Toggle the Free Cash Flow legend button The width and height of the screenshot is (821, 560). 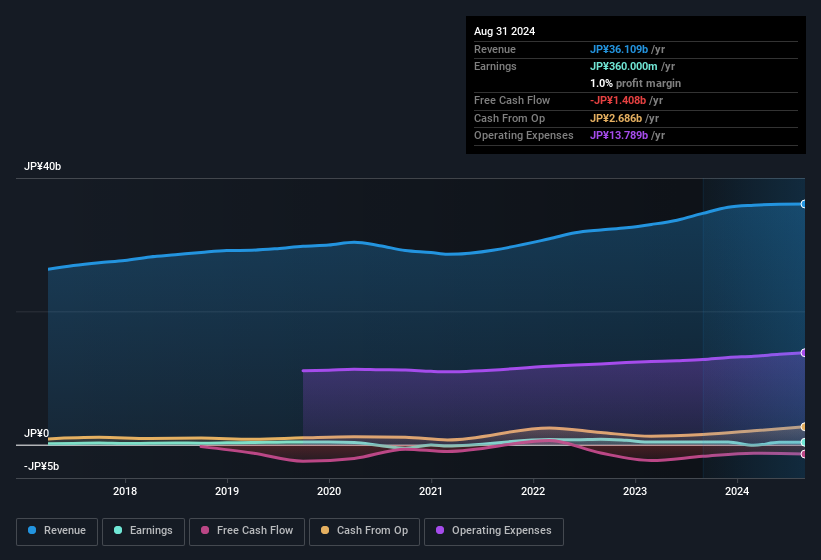click(247, 531)
